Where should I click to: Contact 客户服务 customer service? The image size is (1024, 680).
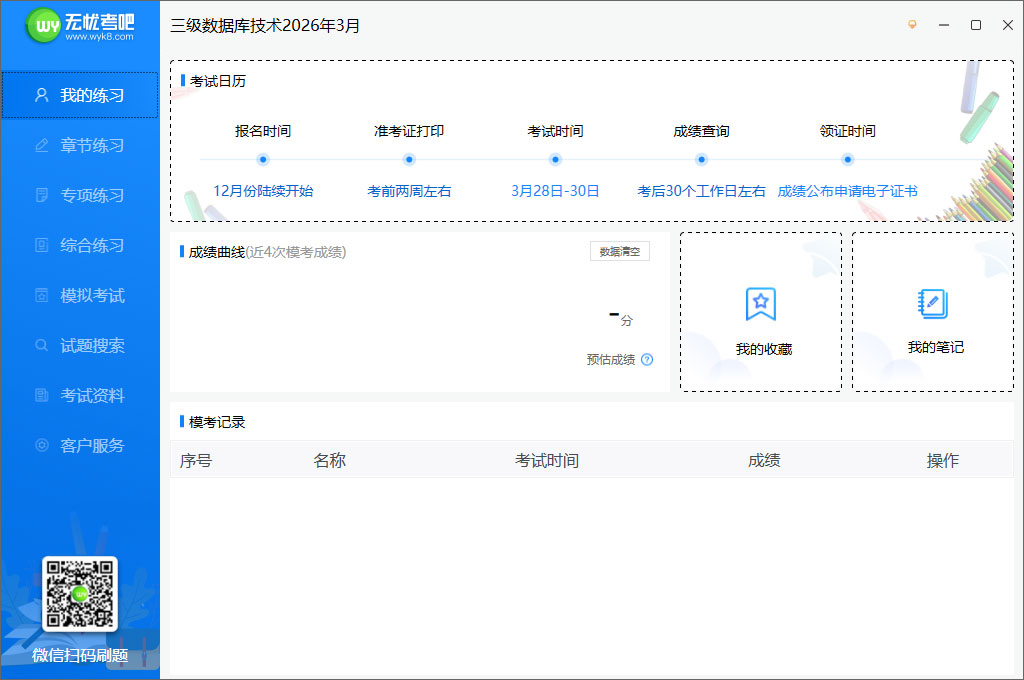pos(80,445)
